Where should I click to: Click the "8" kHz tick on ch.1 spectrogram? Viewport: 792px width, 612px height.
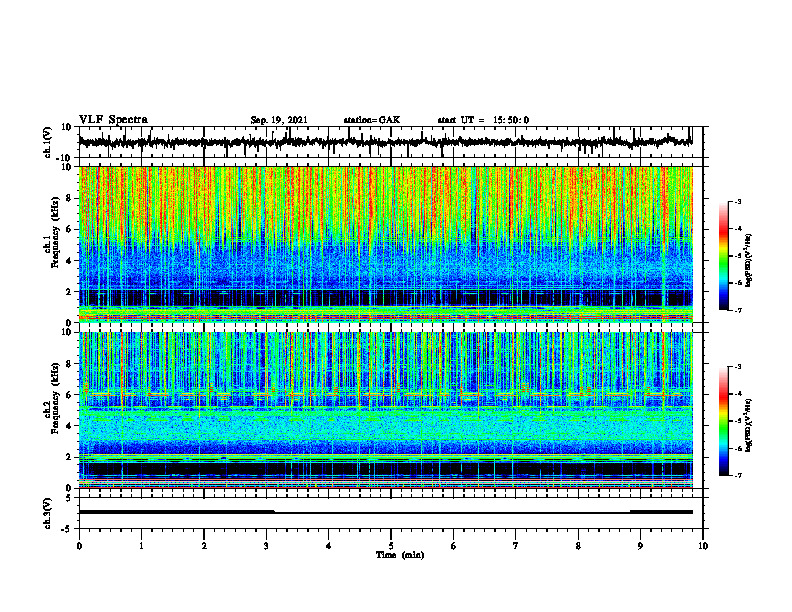[69, 198]
